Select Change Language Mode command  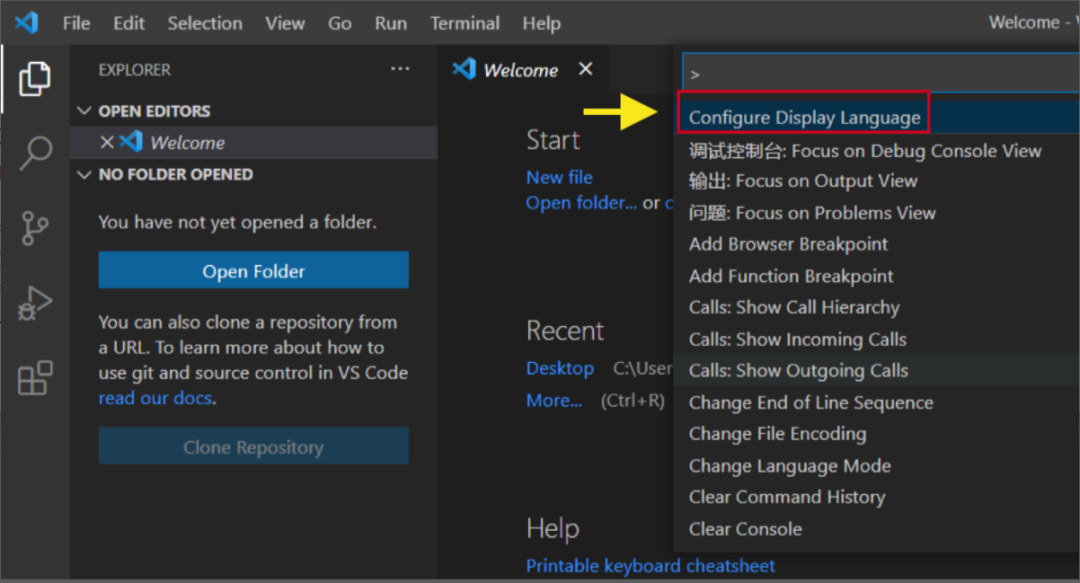(876, 466)
